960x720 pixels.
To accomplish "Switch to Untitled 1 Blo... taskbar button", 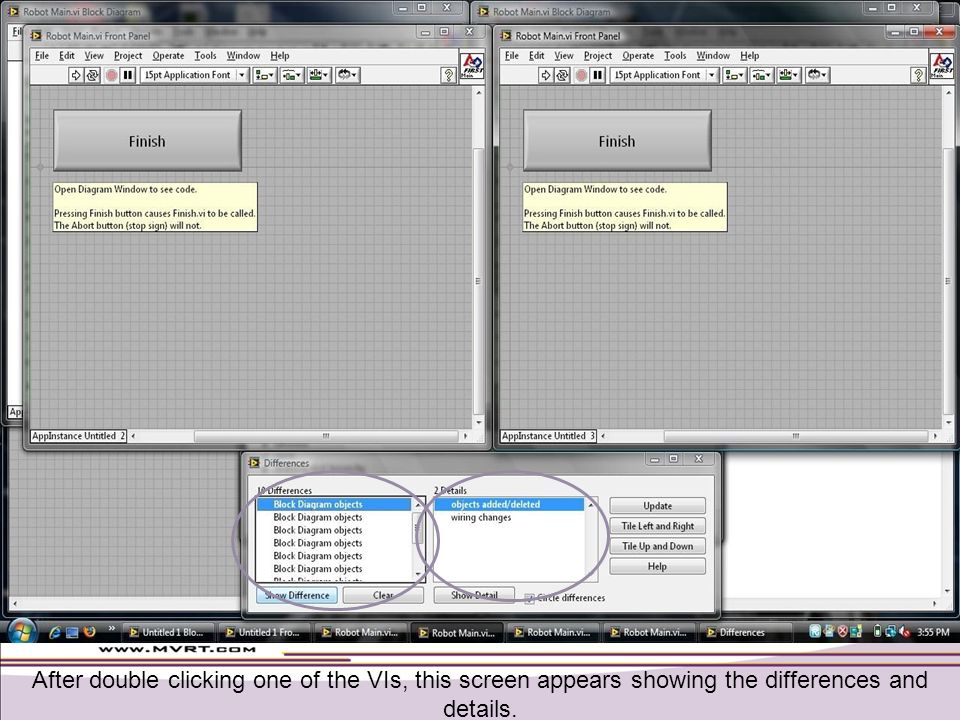I will point(168,632).
